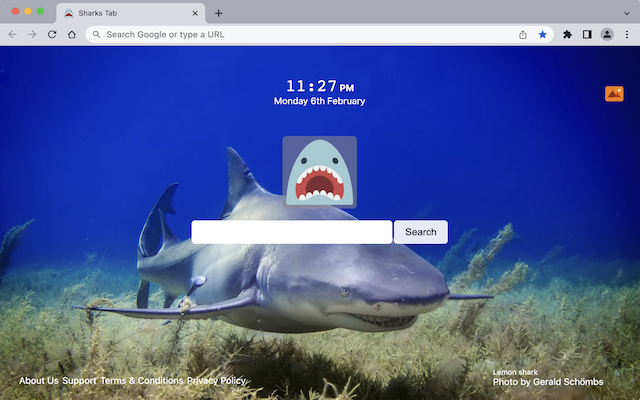Click the Sharks Tab favicon
The height and width of the screenshot is (400, 640).
pyautogui.click(x=69, y=13)
